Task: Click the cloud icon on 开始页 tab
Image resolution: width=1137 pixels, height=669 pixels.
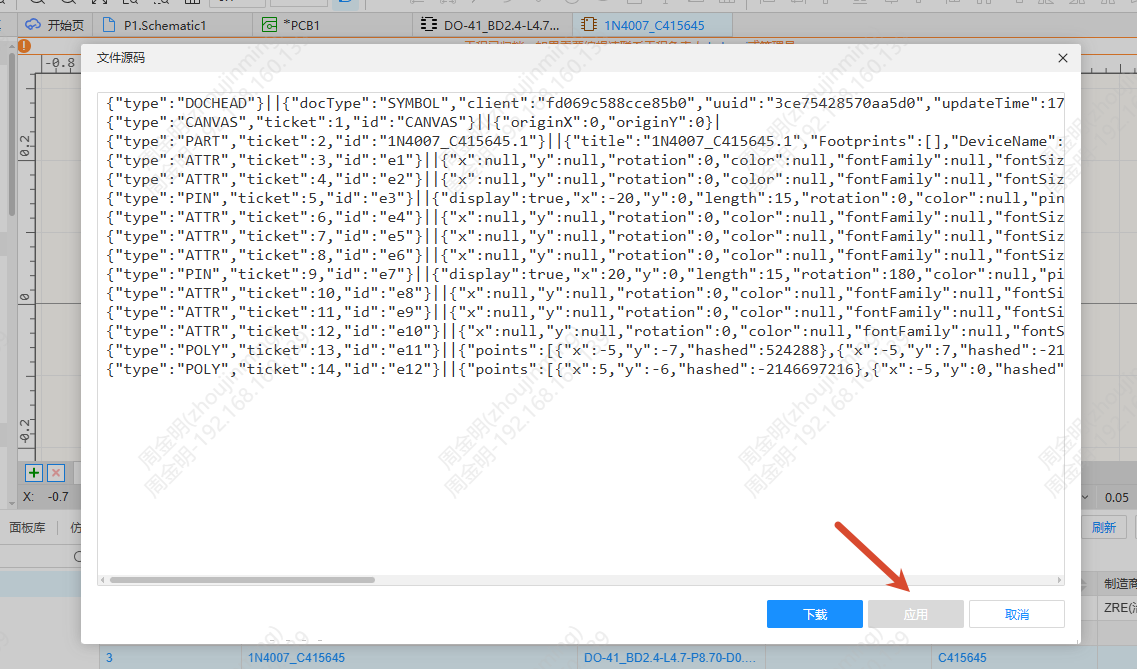Action: click(x=33, y=25)
